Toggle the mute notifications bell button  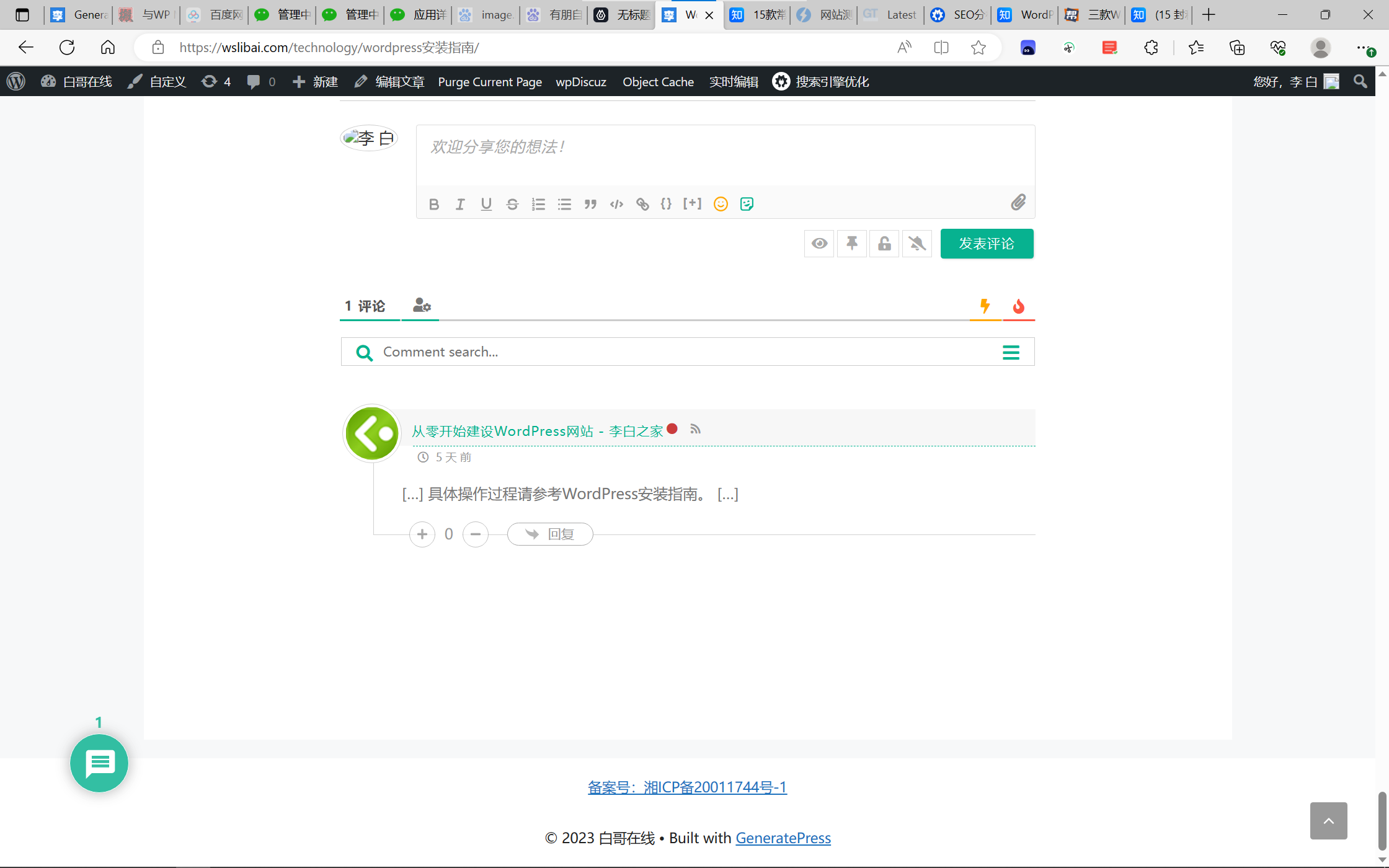[x=917, y=244]
